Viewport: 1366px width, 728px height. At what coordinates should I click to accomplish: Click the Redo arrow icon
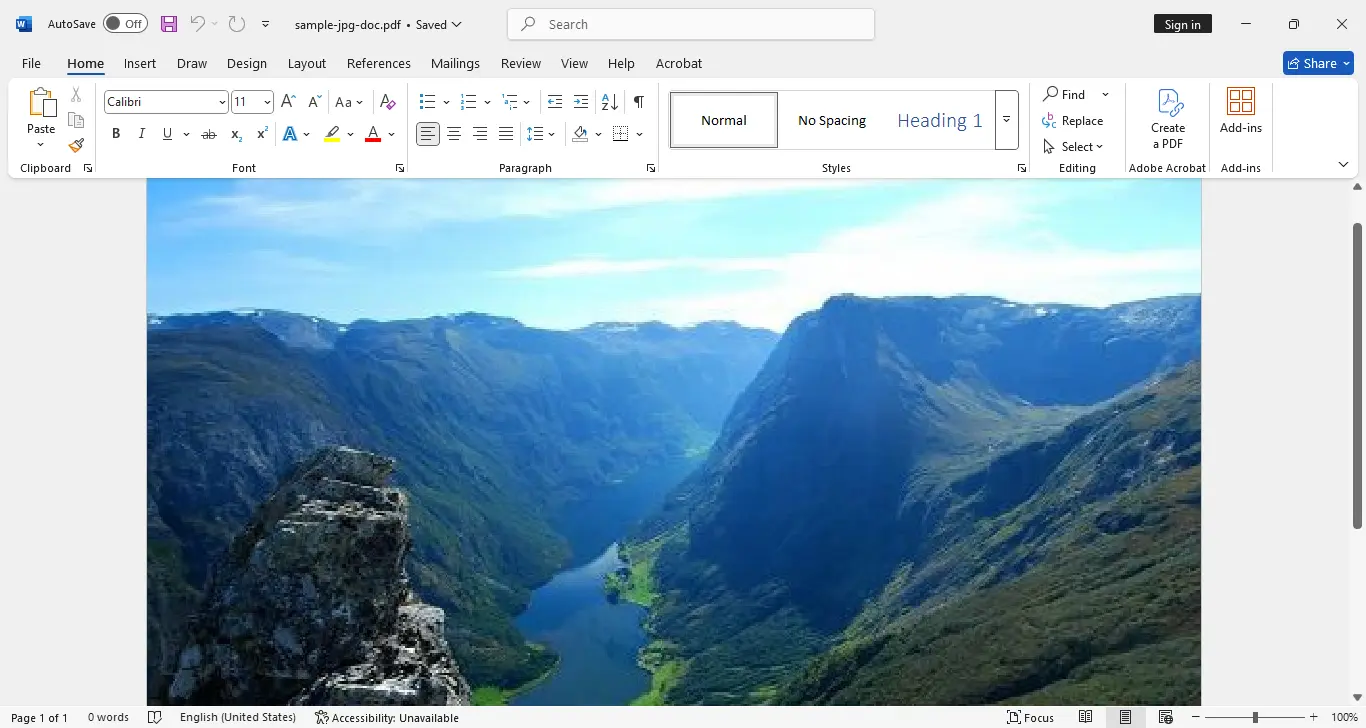[x=236, y=24]
